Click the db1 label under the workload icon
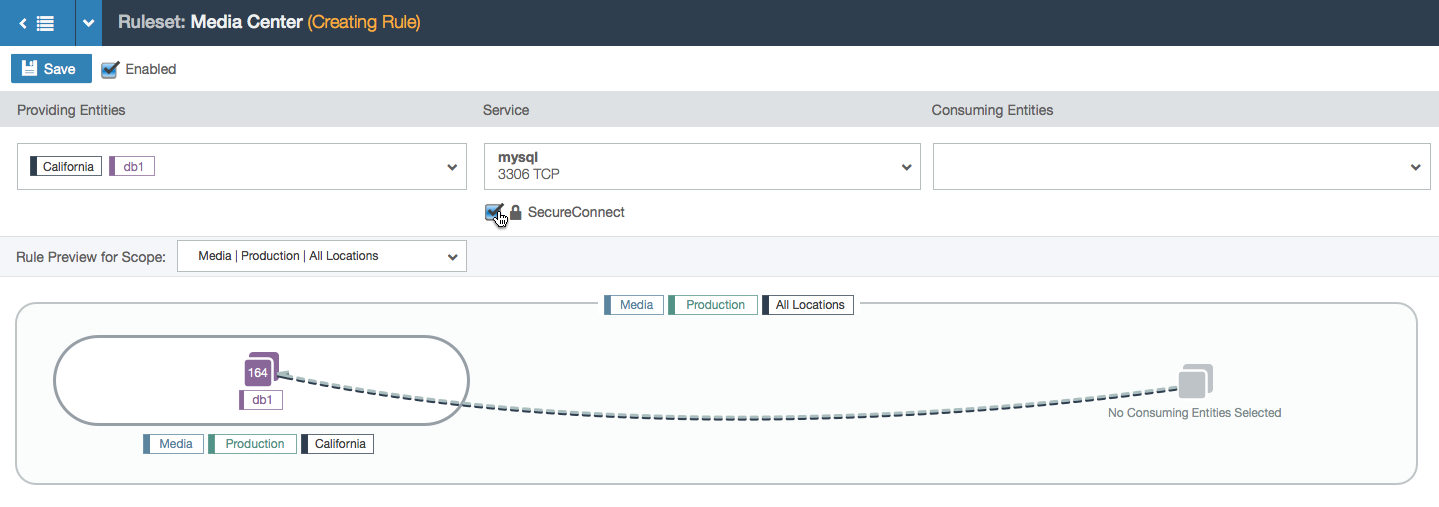This screenshot has width=1439, height=507. 261,400
